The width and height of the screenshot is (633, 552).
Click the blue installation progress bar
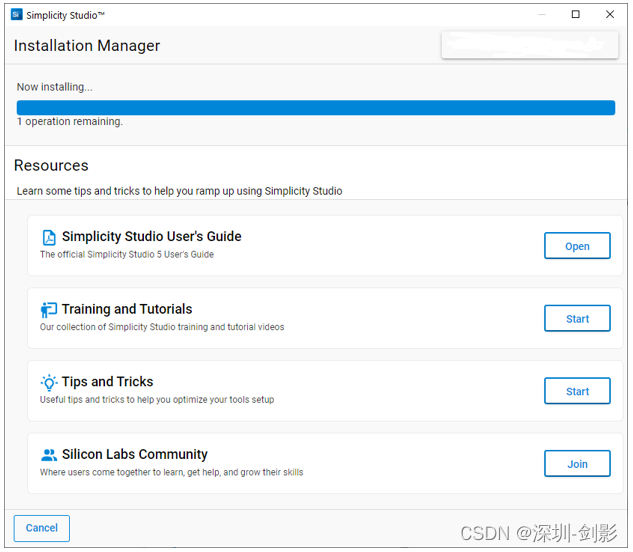coord(316,108)
